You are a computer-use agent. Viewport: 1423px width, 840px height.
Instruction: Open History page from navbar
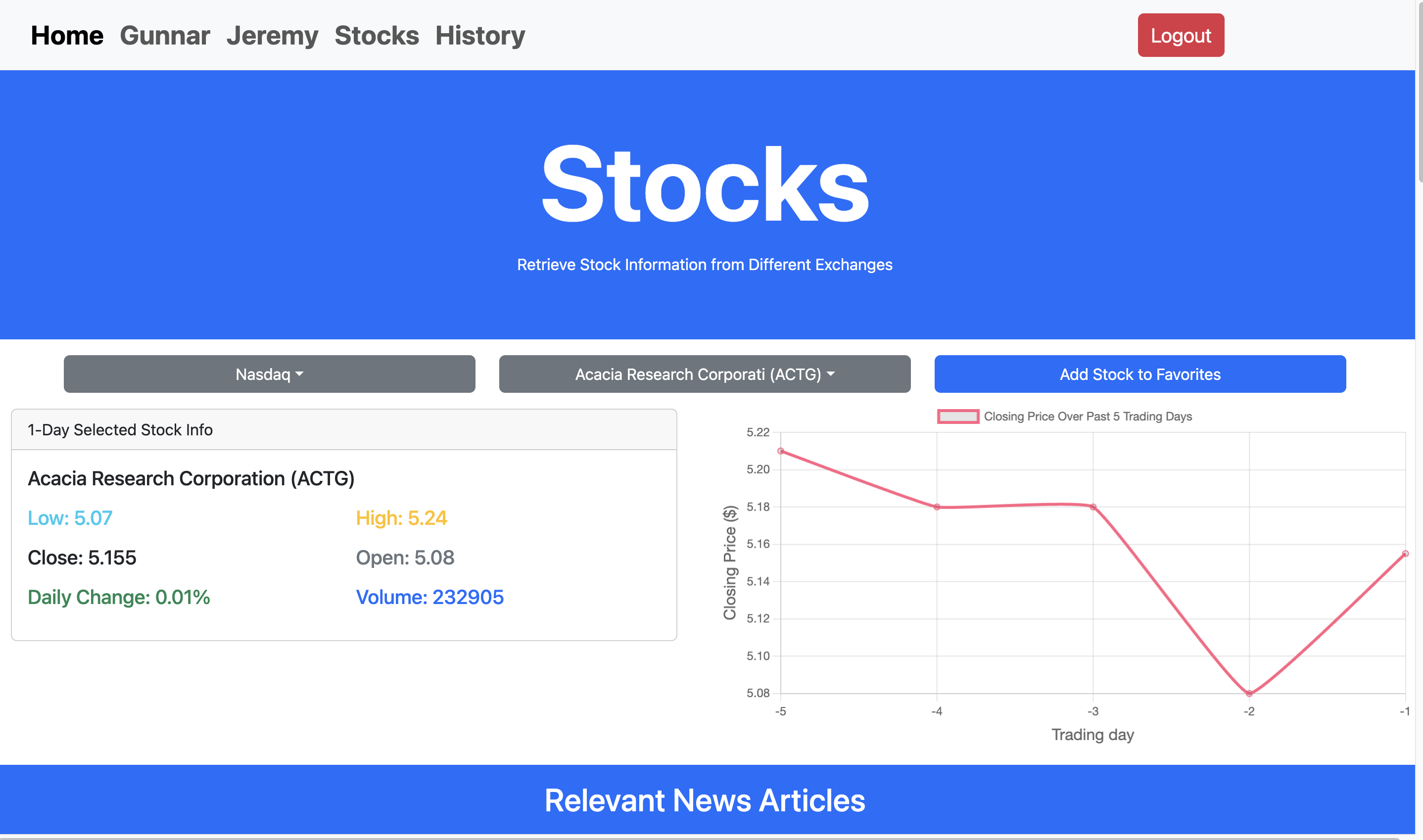coord(480,36)
